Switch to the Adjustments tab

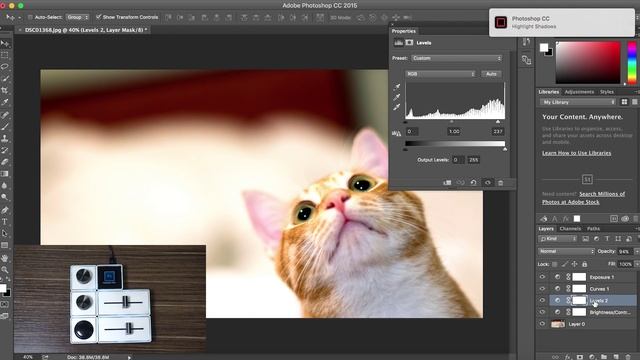click(579, 92)
